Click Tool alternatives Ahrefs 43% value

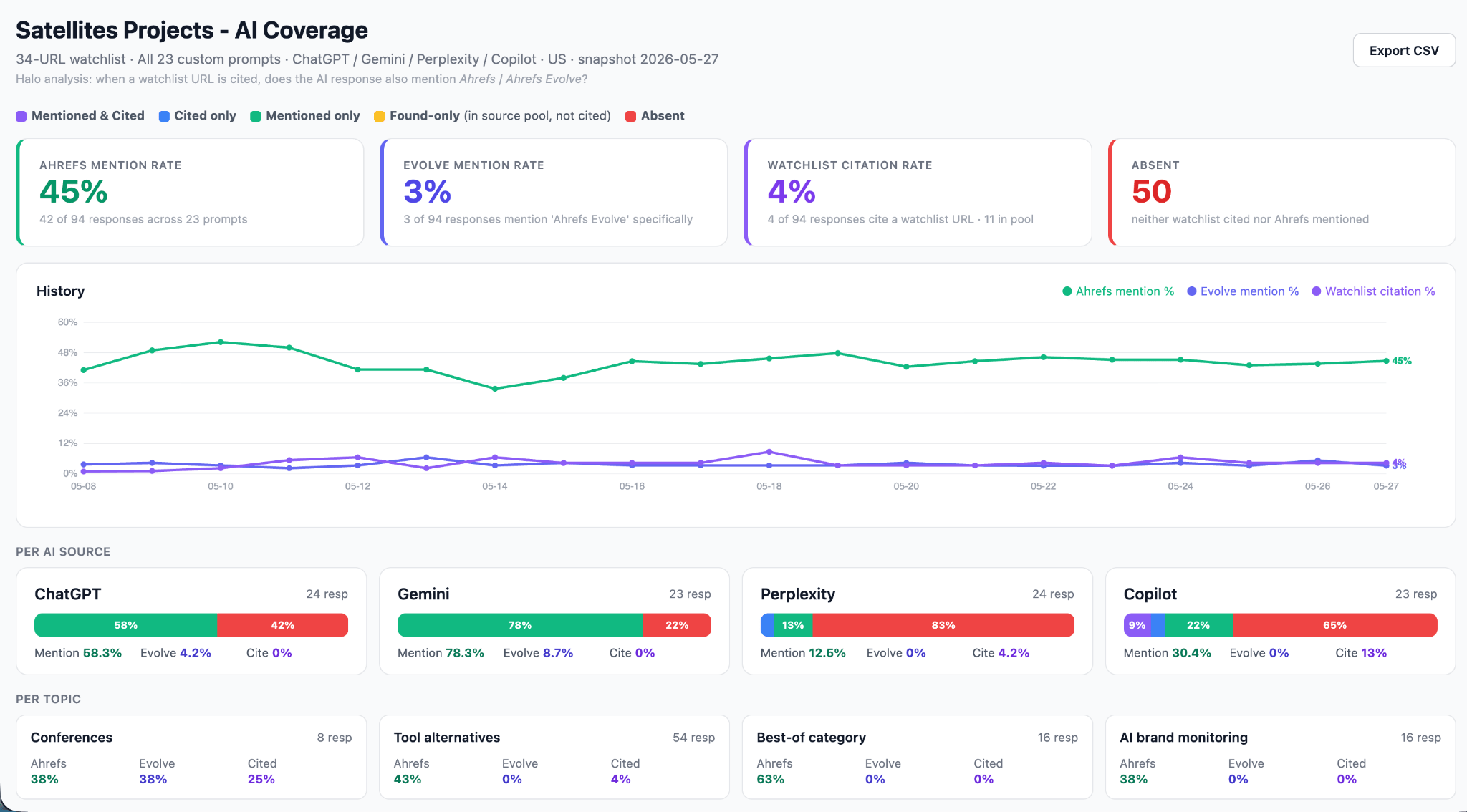pyautogui.click(x=408, y=779)
